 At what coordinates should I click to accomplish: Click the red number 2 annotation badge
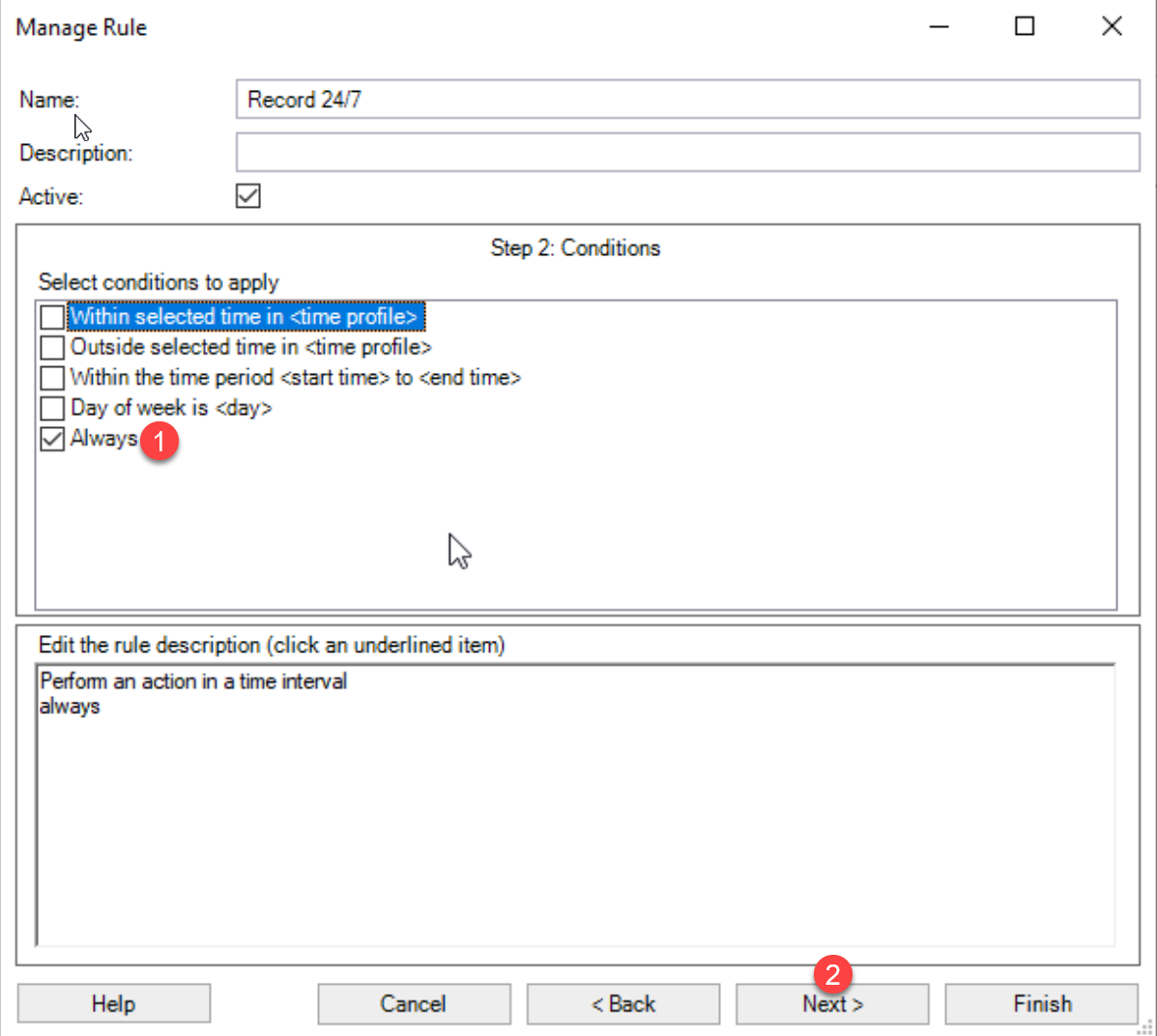[x=832, y=973]
